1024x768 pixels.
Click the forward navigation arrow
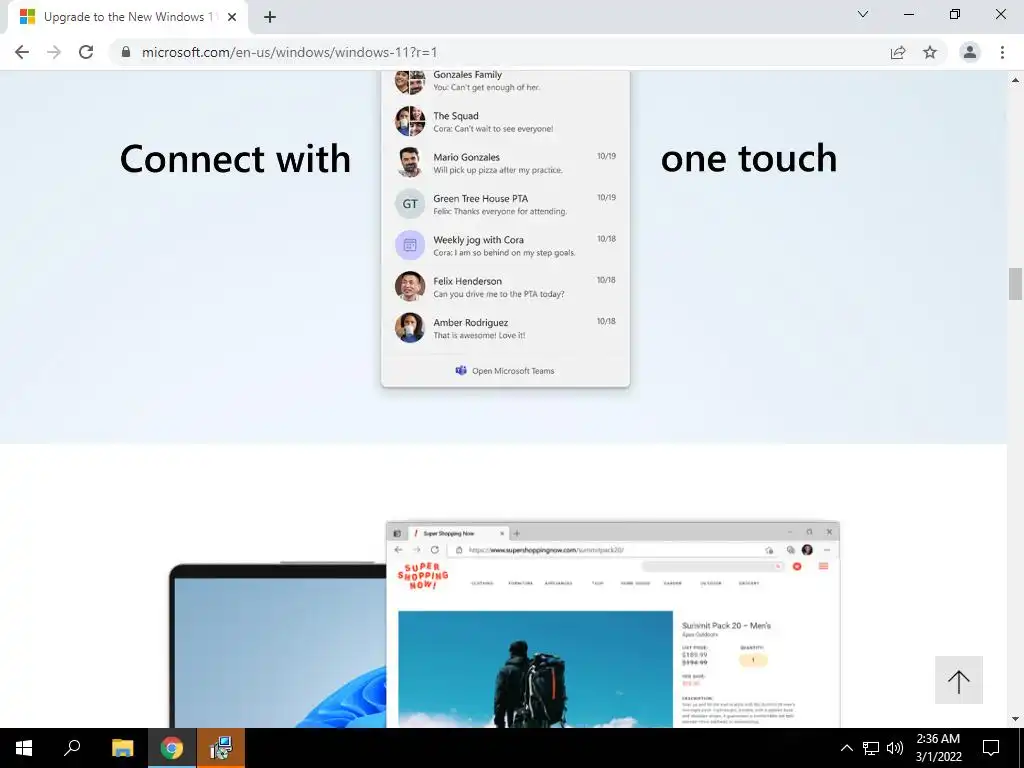54,52
